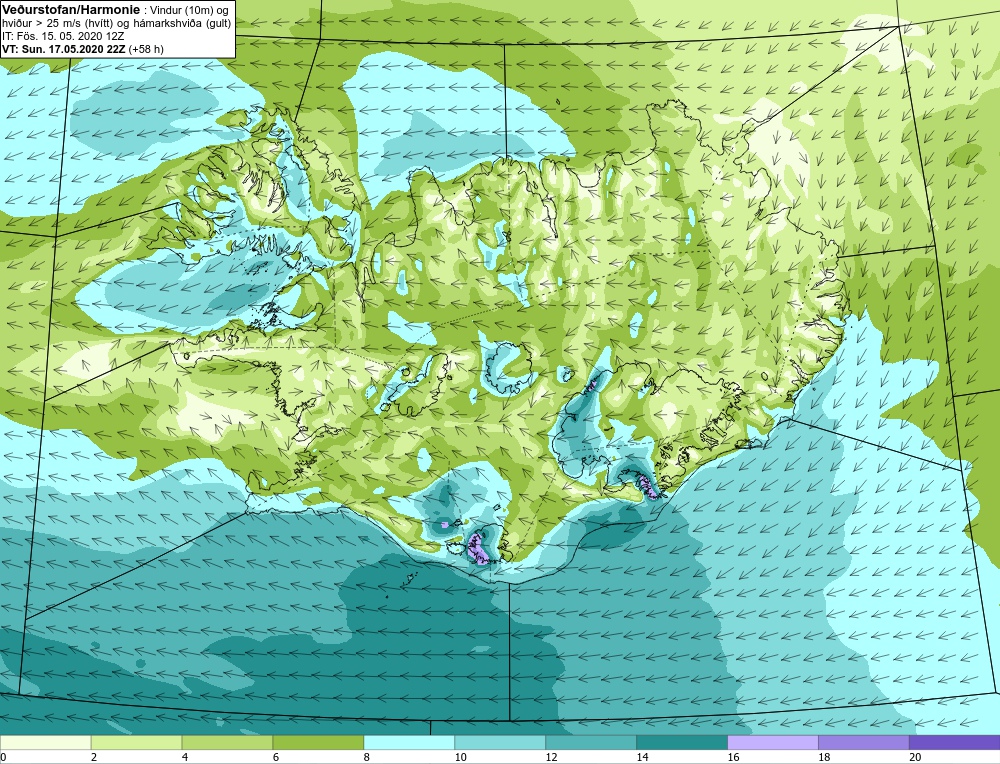Click the 6–8 m/s dark green legend swatch
Screen dimensions: 1000x764
[x=318, y=742]
